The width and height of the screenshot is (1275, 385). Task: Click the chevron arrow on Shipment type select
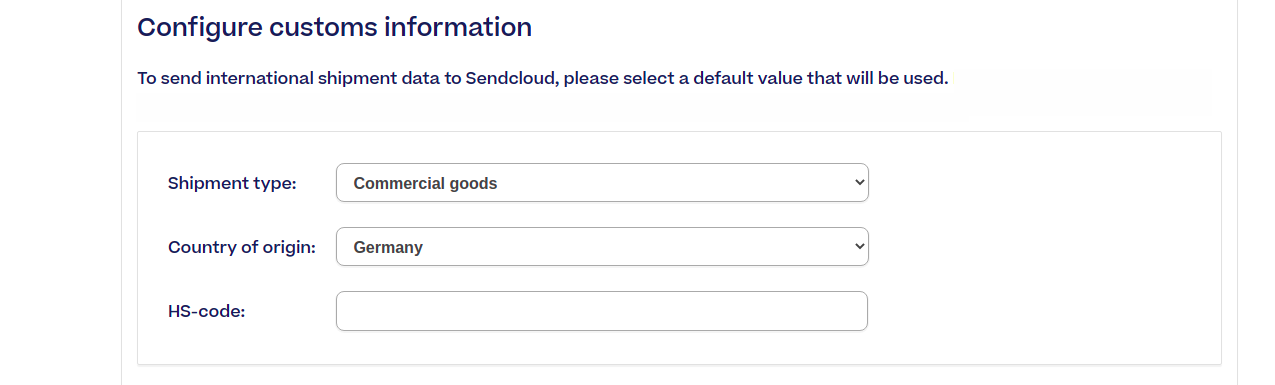click(x=858, y=183)
